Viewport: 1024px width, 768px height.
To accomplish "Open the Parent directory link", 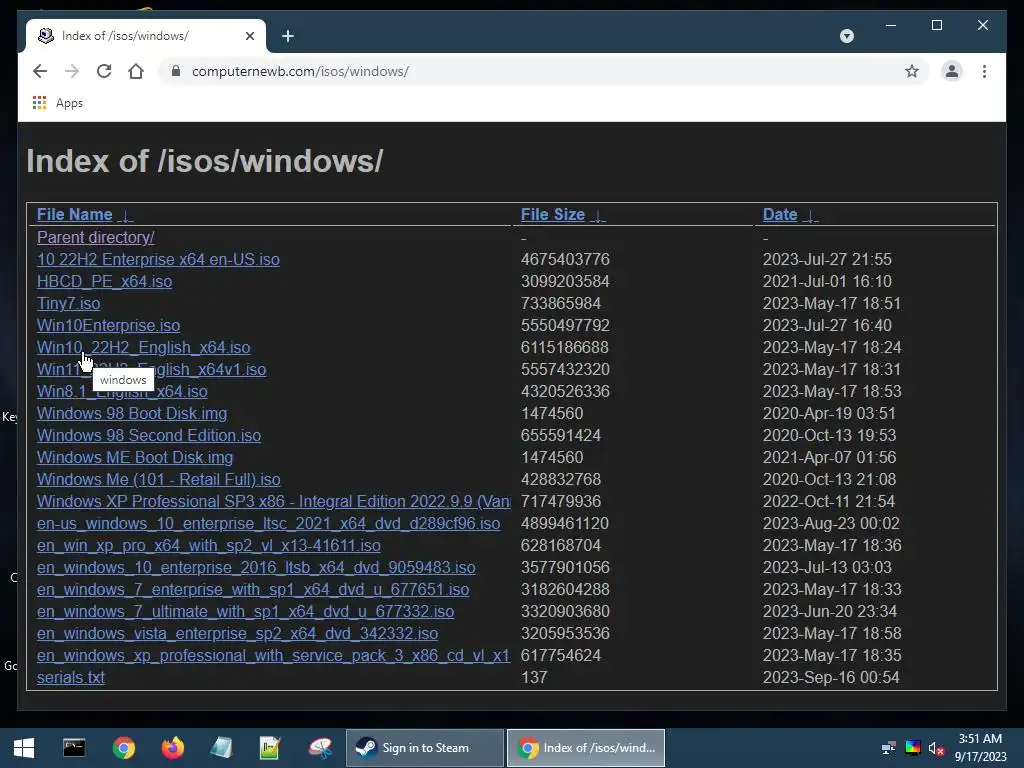I will pos(95,237).
